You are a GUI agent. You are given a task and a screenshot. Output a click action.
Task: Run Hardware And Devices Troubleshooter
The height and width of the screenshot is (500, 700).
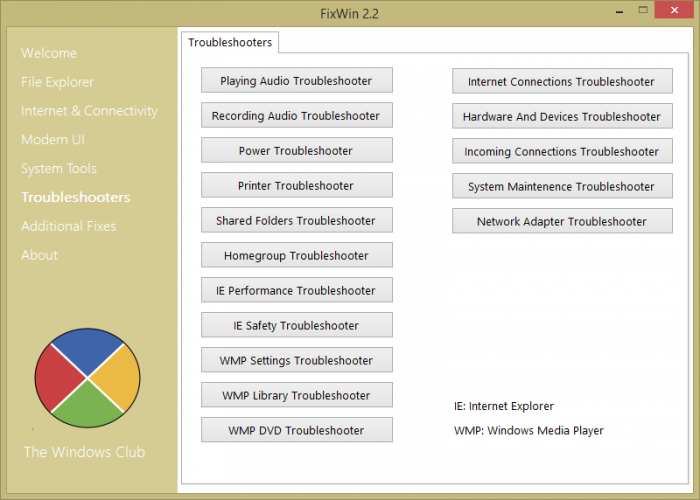562,116
